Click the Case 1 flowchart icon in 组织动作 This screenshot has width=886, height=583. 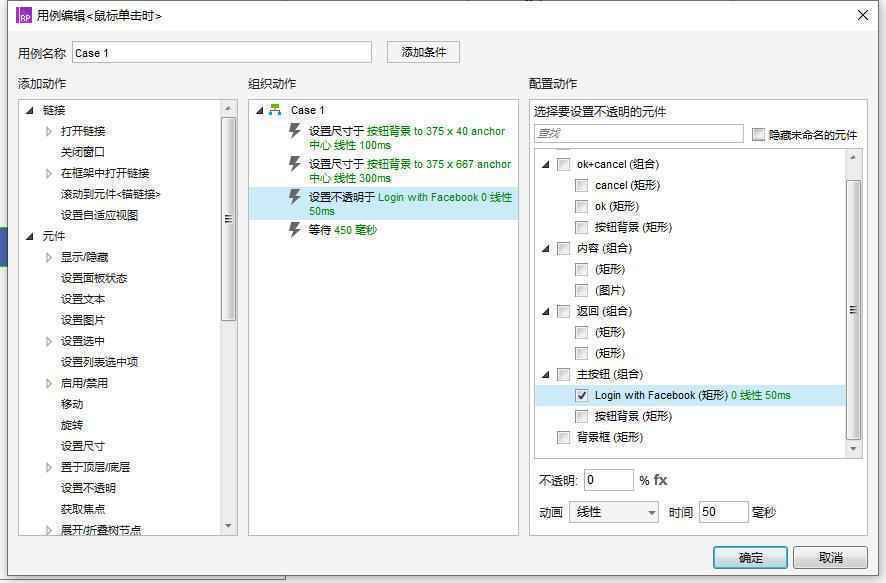click(275, 110)
